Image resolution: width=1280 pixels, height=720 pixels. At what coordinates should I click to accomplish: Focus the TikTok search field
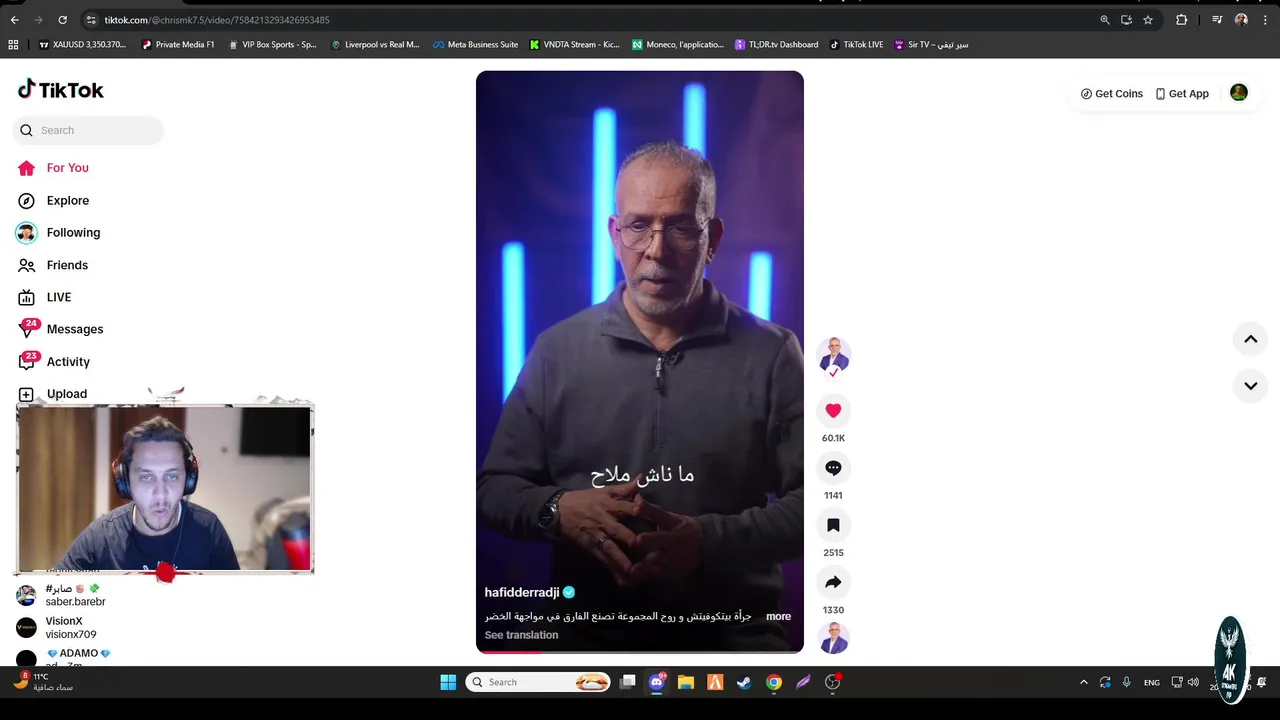coord(88,130)
